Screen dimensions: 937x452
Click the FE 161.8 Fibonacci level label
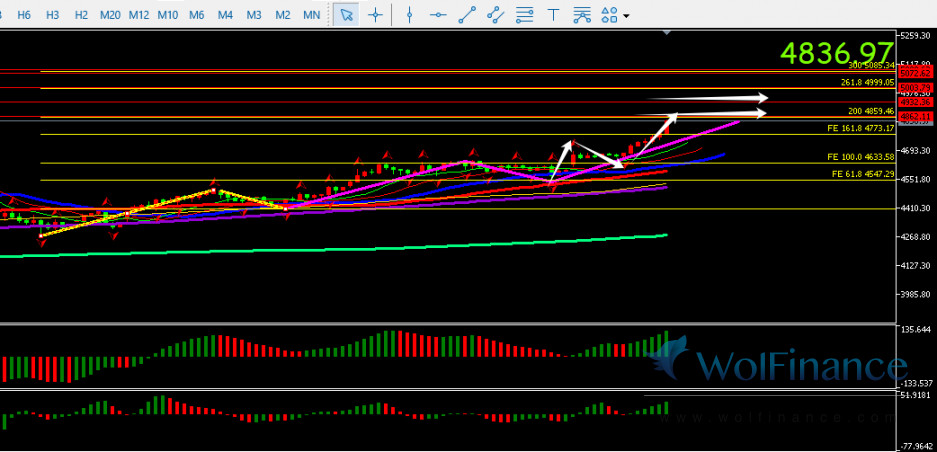[859, 129]
